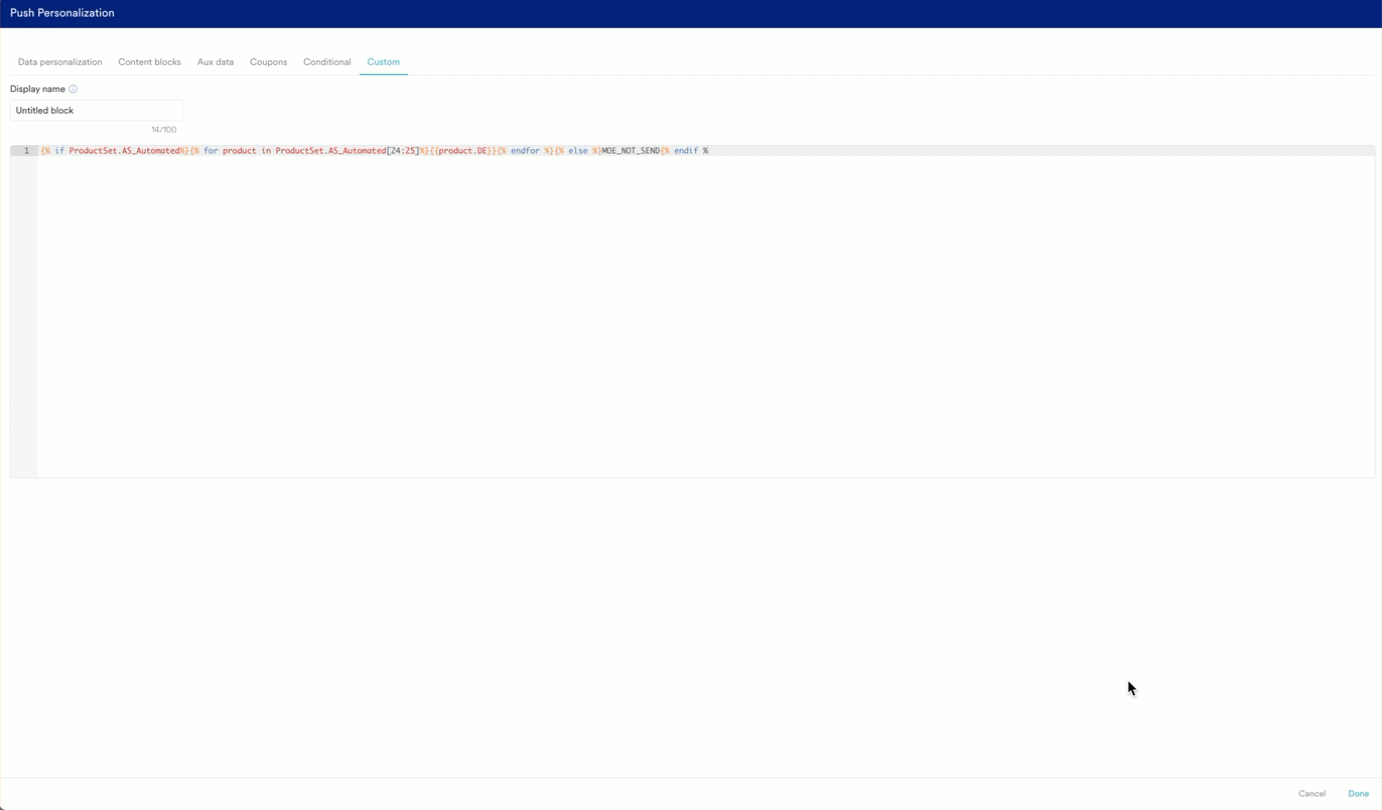The width and height of the screenshot is (1382, 810).
Task: Select the active Custom tab
Action: click(383, 62)
